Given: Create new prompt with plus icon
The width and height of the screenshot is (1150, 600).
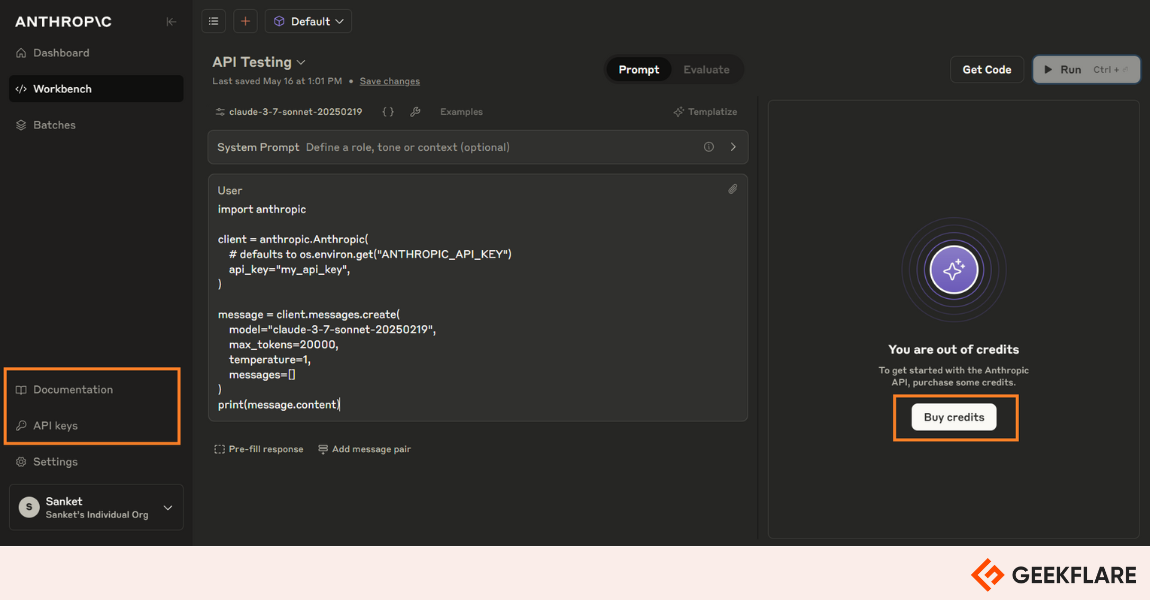Looking at the screenshot, I should (x=245, y=21).
